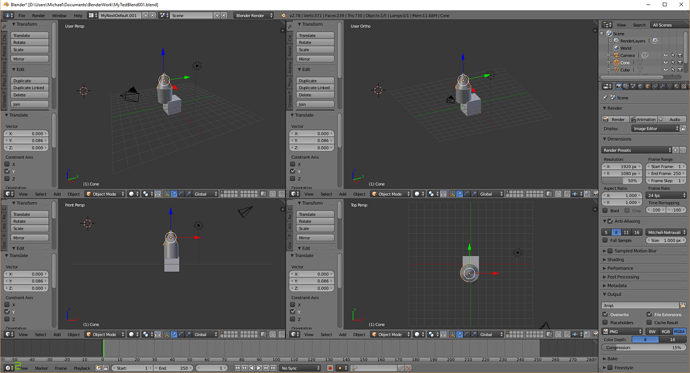690x373 pixels.
Task: Select the Camera item in the outliner
Action: click(628, 55)
